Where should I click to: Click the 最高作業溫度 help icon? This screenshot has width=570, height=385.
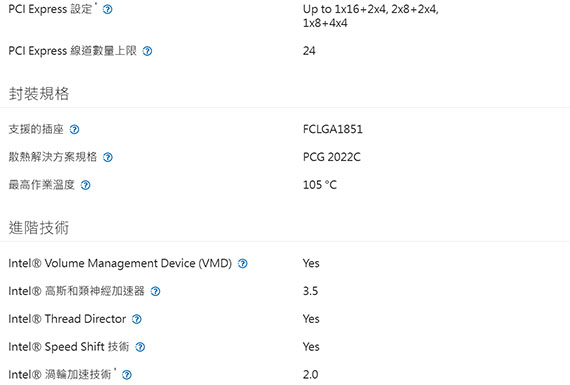pyautogui.click(x=85, y=185)
